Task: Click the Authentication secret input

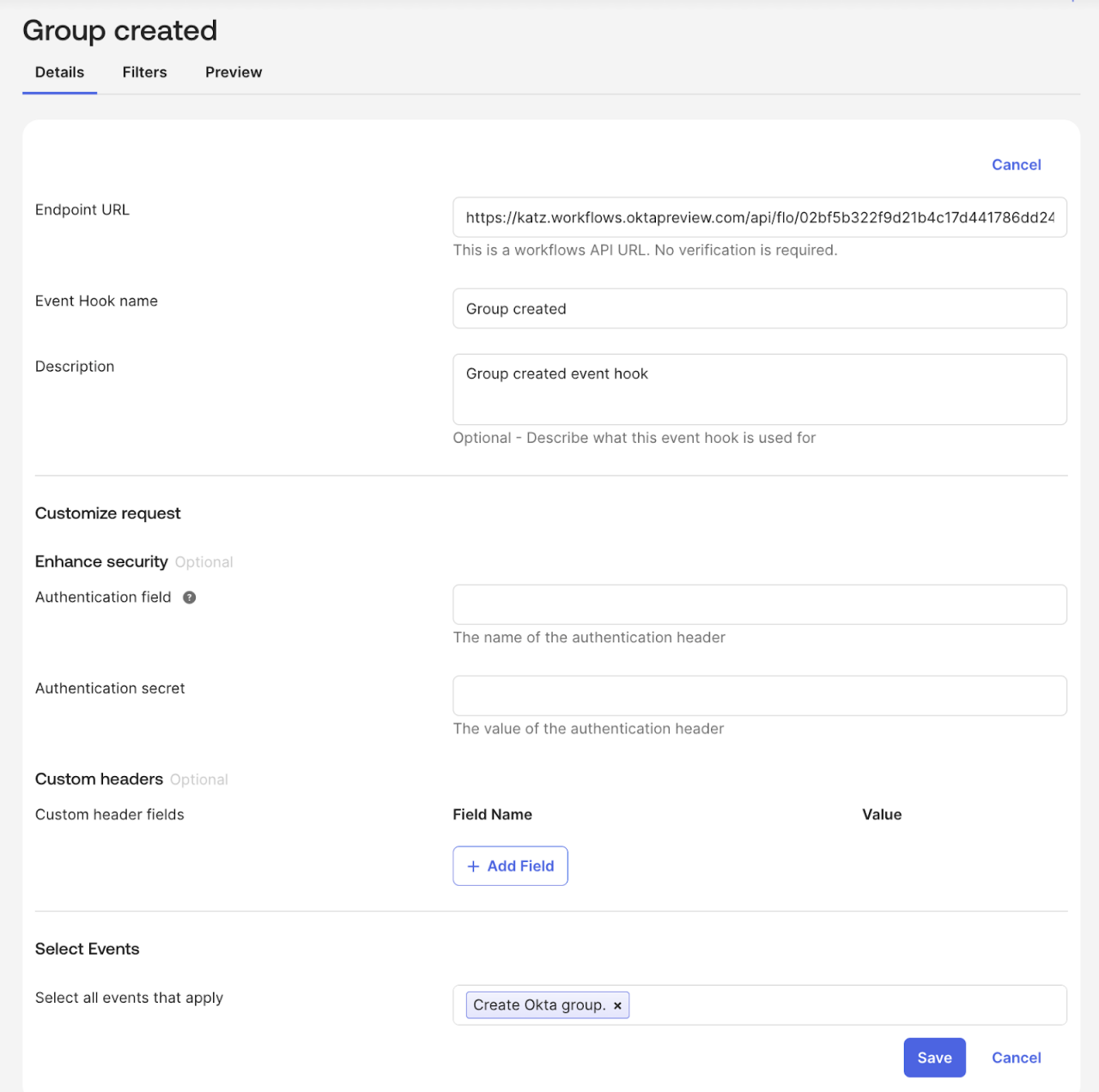Action: [759, 695]
